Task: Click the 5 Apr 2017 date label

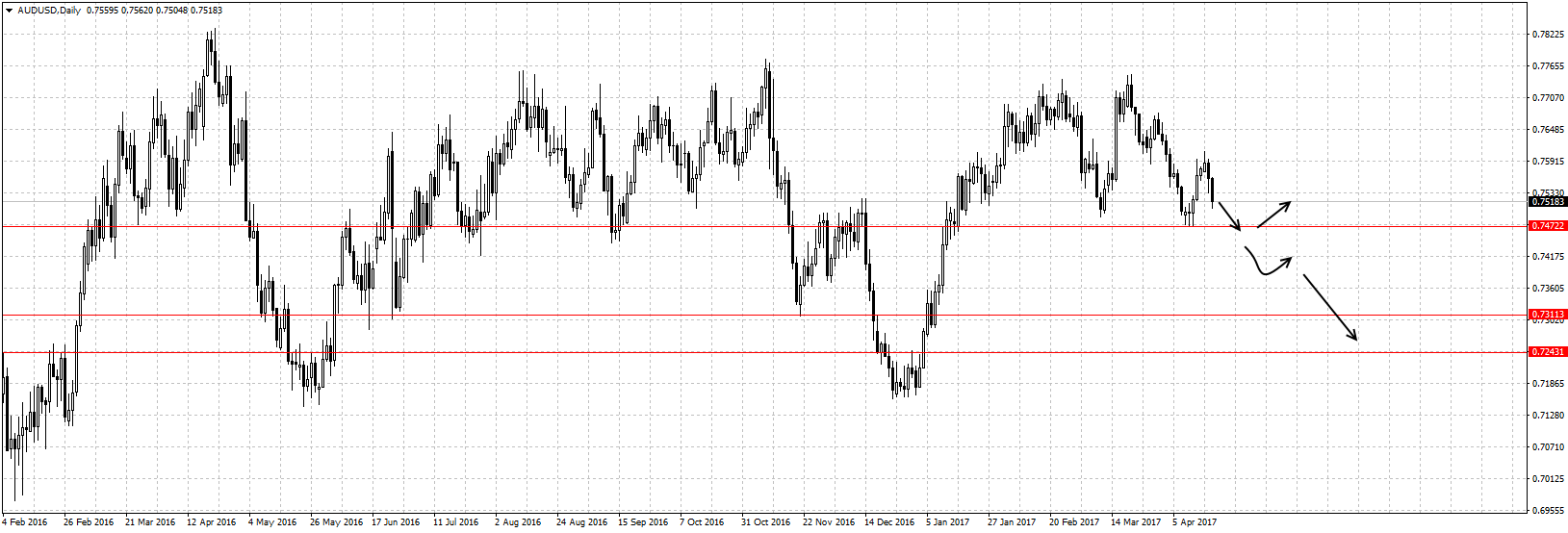Action: pyautogui.click(x=1194, y=522)
